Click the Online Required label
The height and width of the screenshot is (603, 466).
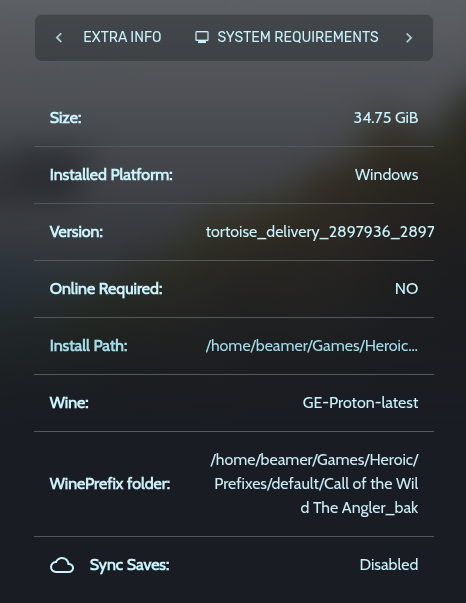point(106,289)
